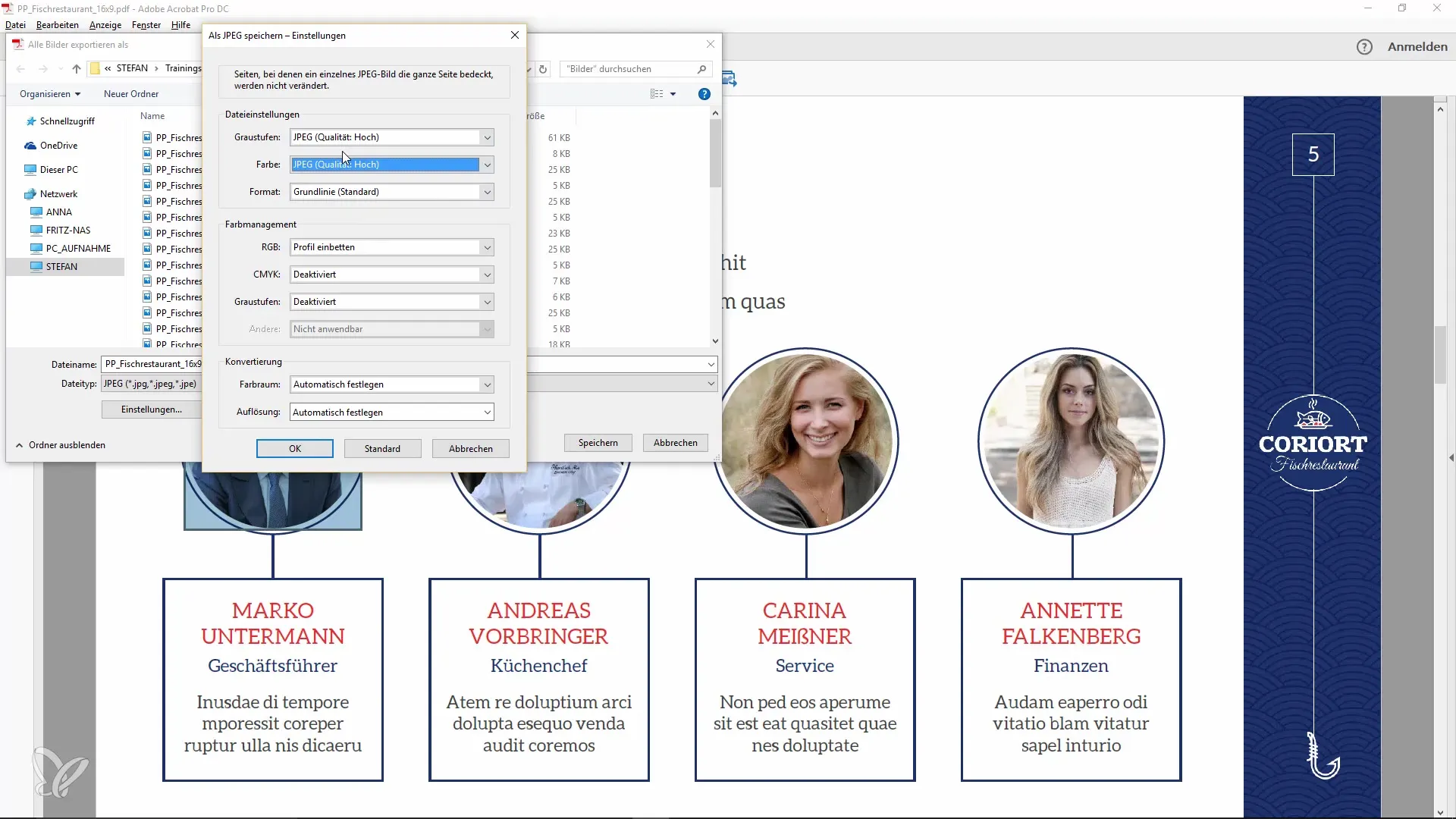This screenshot has height=819, width=1456.
Task: Go up one folder level with the up arrow
Action: pyautogui.click(x=77, y=69)
